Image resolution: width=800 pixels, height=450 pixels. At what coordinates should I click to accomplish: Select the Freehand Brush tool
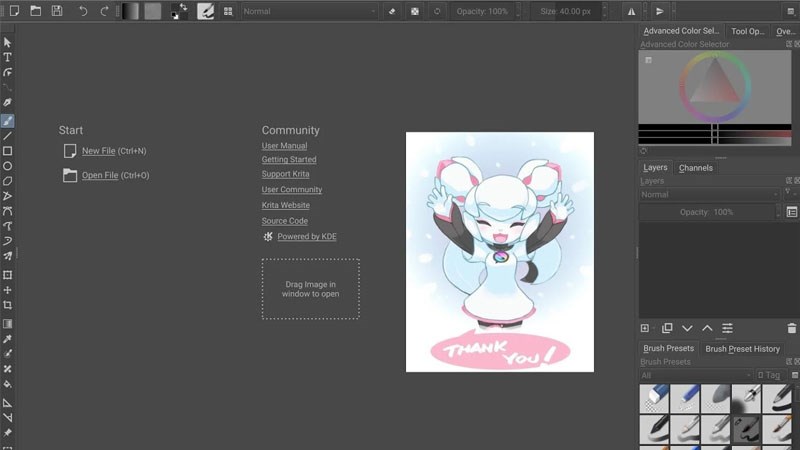pyautogui.click(x=7, y=120)
